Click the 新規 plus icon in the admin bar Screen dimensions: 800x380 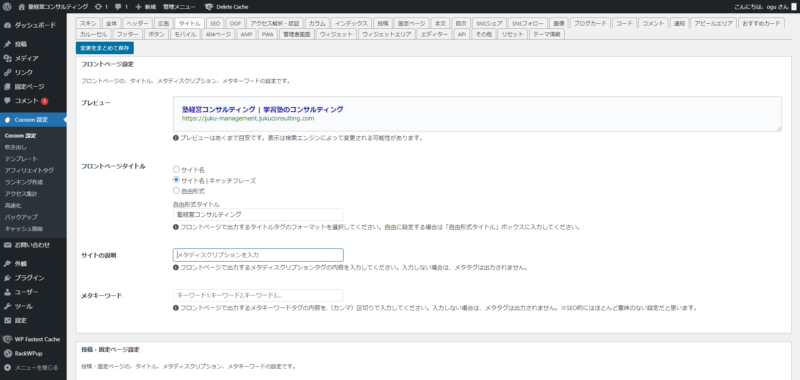click(138, 7)
